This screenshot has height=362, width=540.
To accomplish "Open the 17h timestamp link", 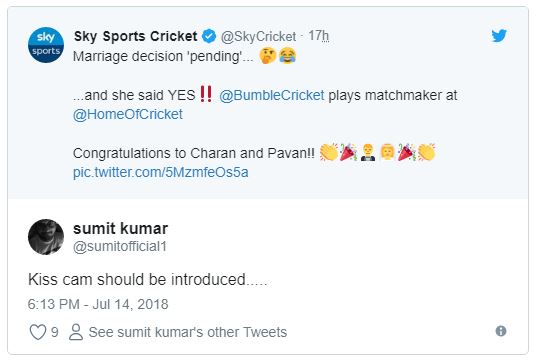I will (319, 35).
